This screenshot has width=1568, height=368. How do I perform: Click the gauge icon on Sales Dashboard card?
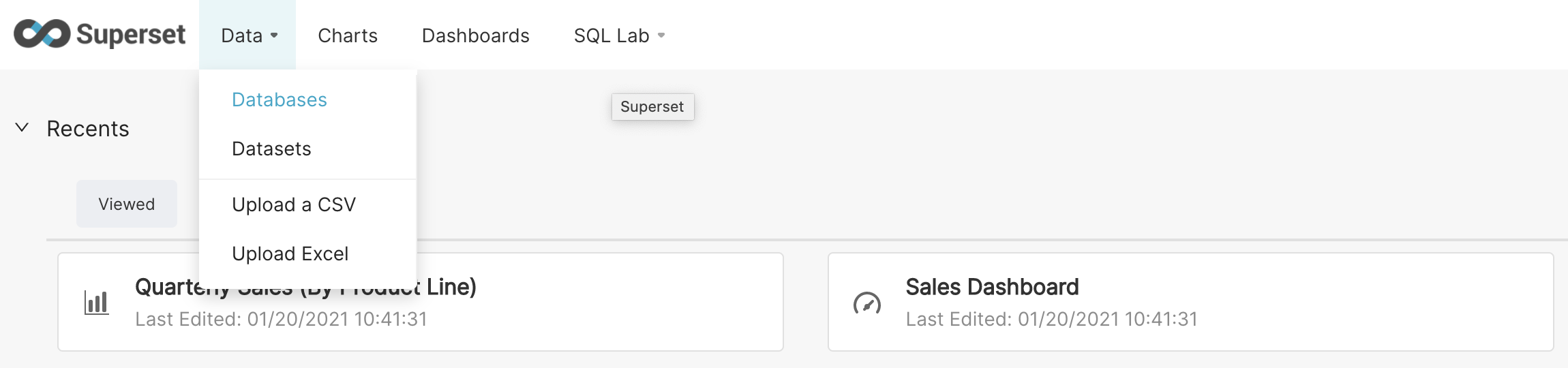866,303
